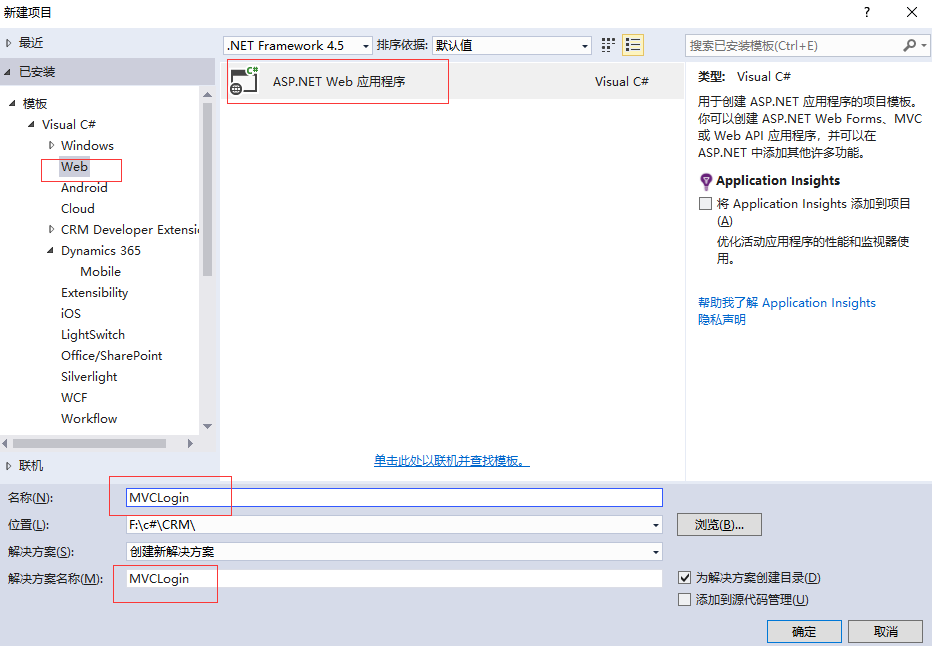
Task: Open the solution create-new dropdown
Action: click(656, 552)
